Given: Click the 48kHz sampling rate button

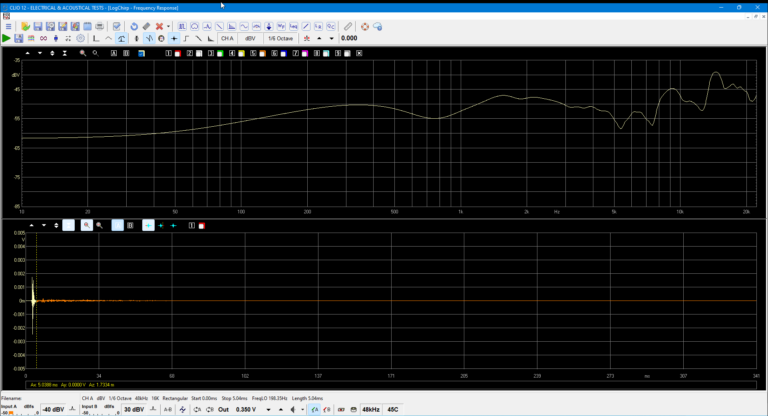Looking at the screenshot, I should [x=370, y=409].
